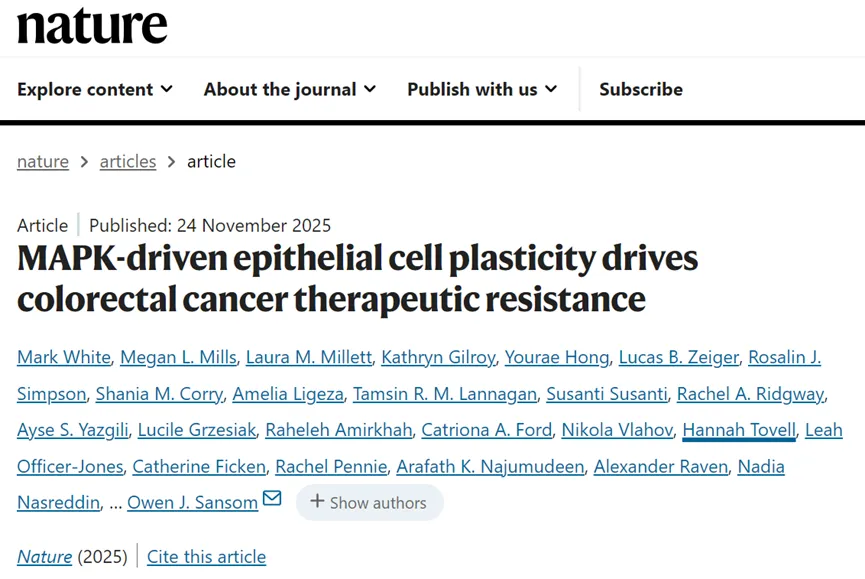Click the Nature logo
This screenshot has height=579, width=865.
(92, 27)
